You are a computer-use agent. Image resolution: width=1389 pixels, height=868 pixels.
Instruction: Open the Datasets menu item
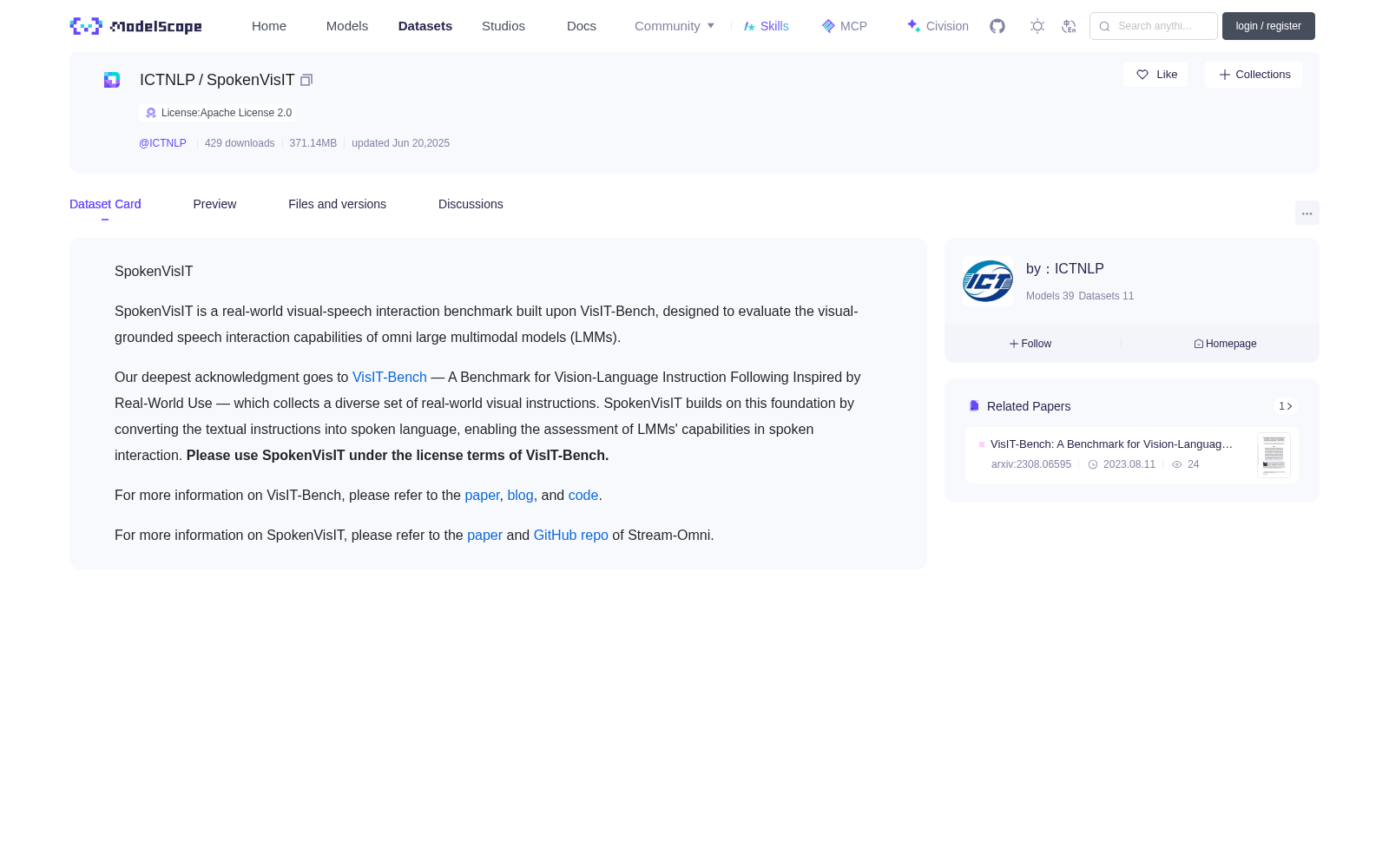pos(425,26)
